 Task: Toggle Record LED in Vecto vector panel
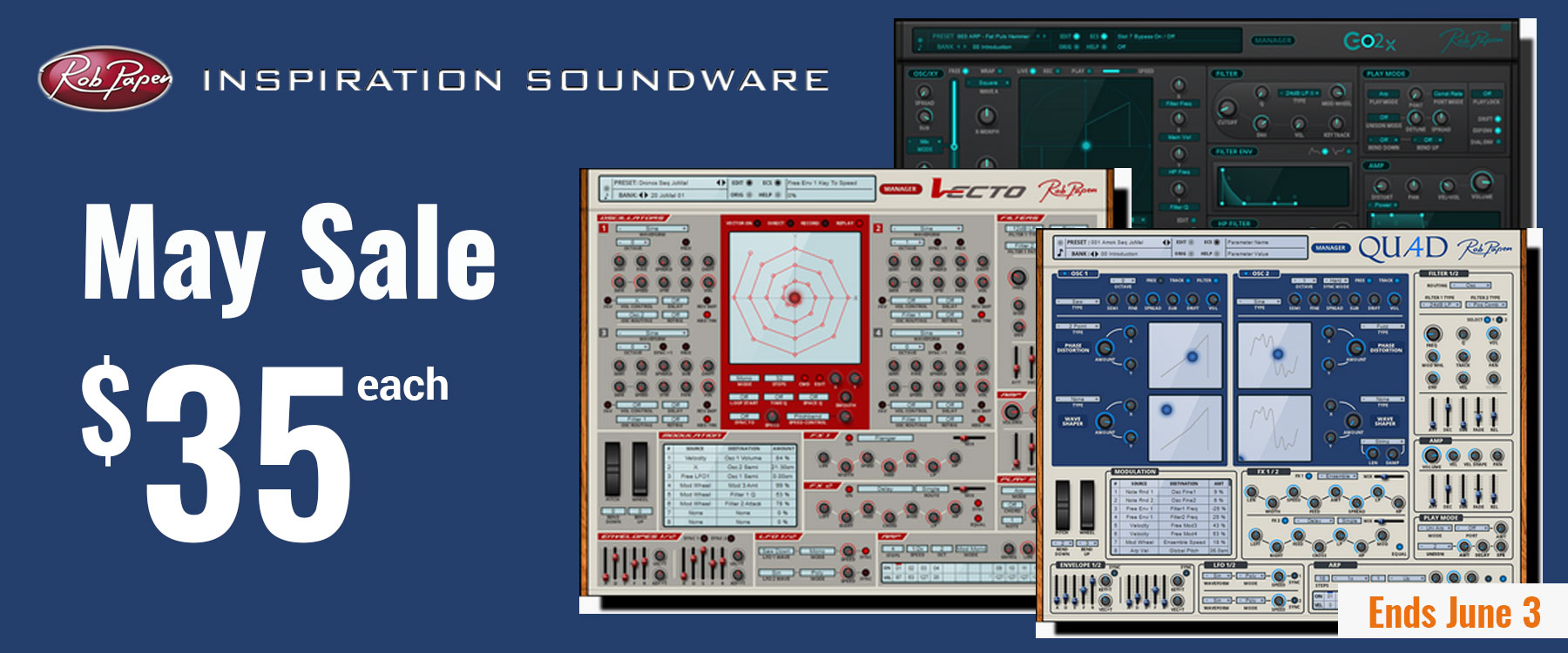pos(825,223)
